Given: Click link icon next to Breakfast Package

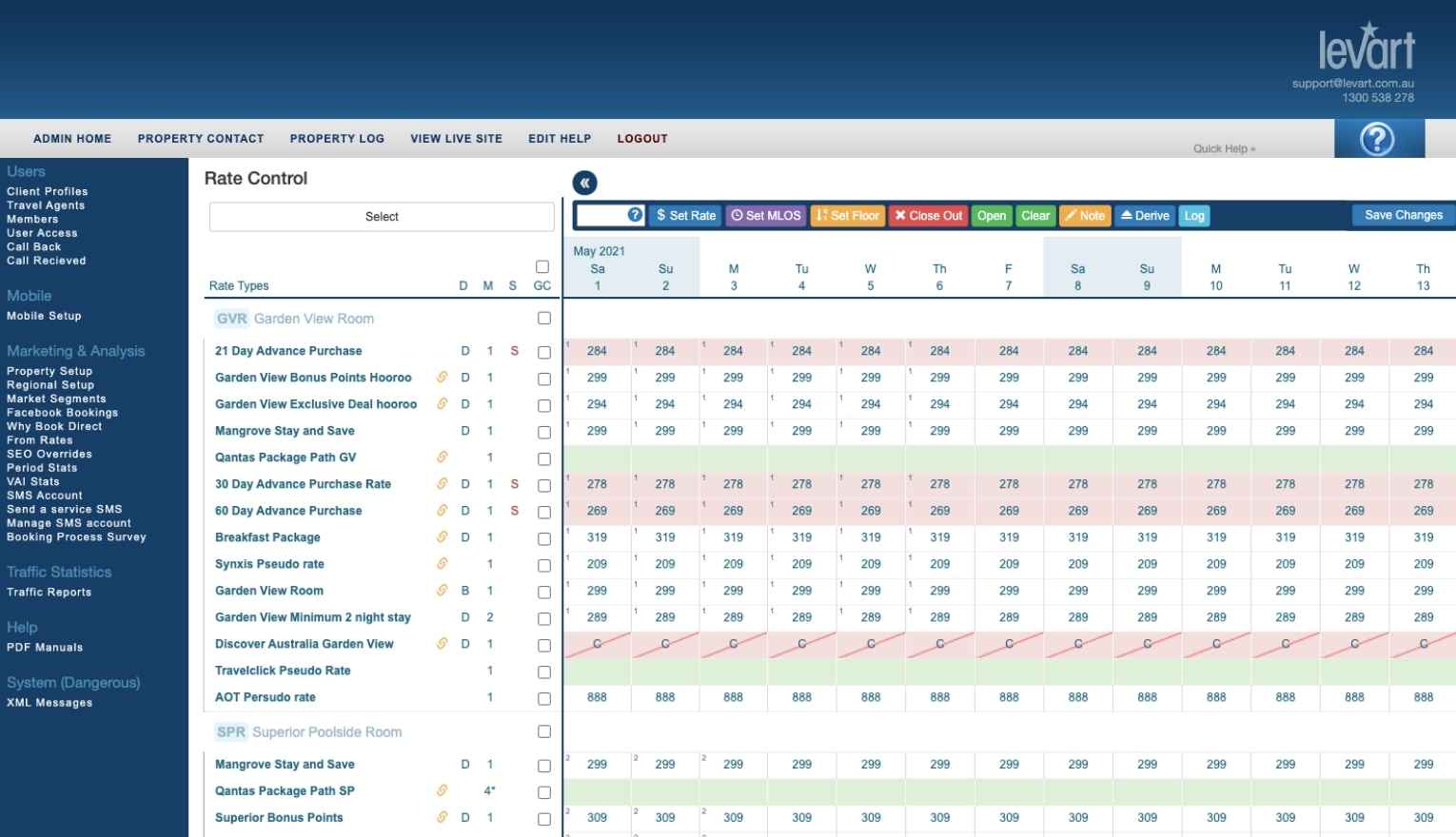Looking at the screenshot, I should [x=443, y=537].
